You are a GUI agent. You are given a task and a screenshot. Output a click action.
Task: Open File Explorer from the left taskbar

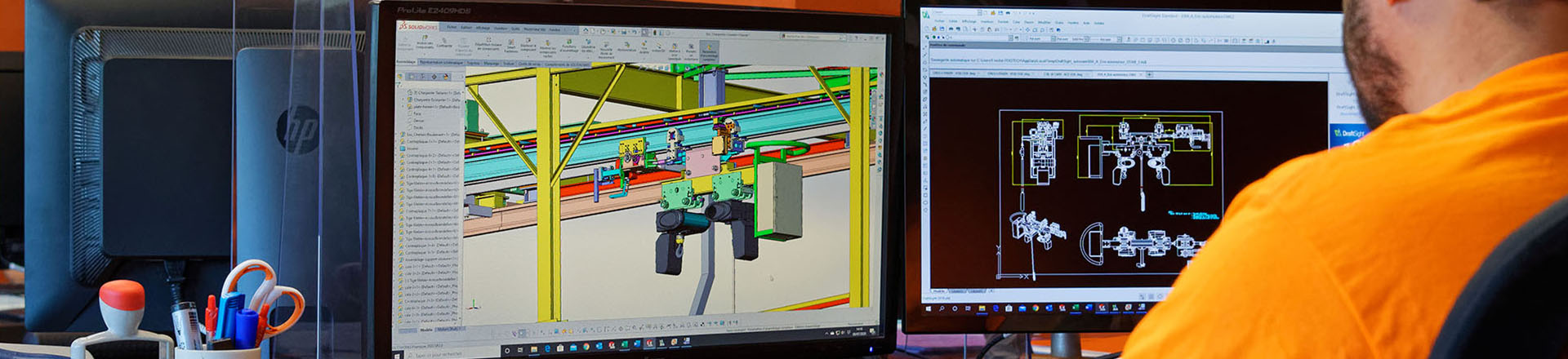coord(534,349)
